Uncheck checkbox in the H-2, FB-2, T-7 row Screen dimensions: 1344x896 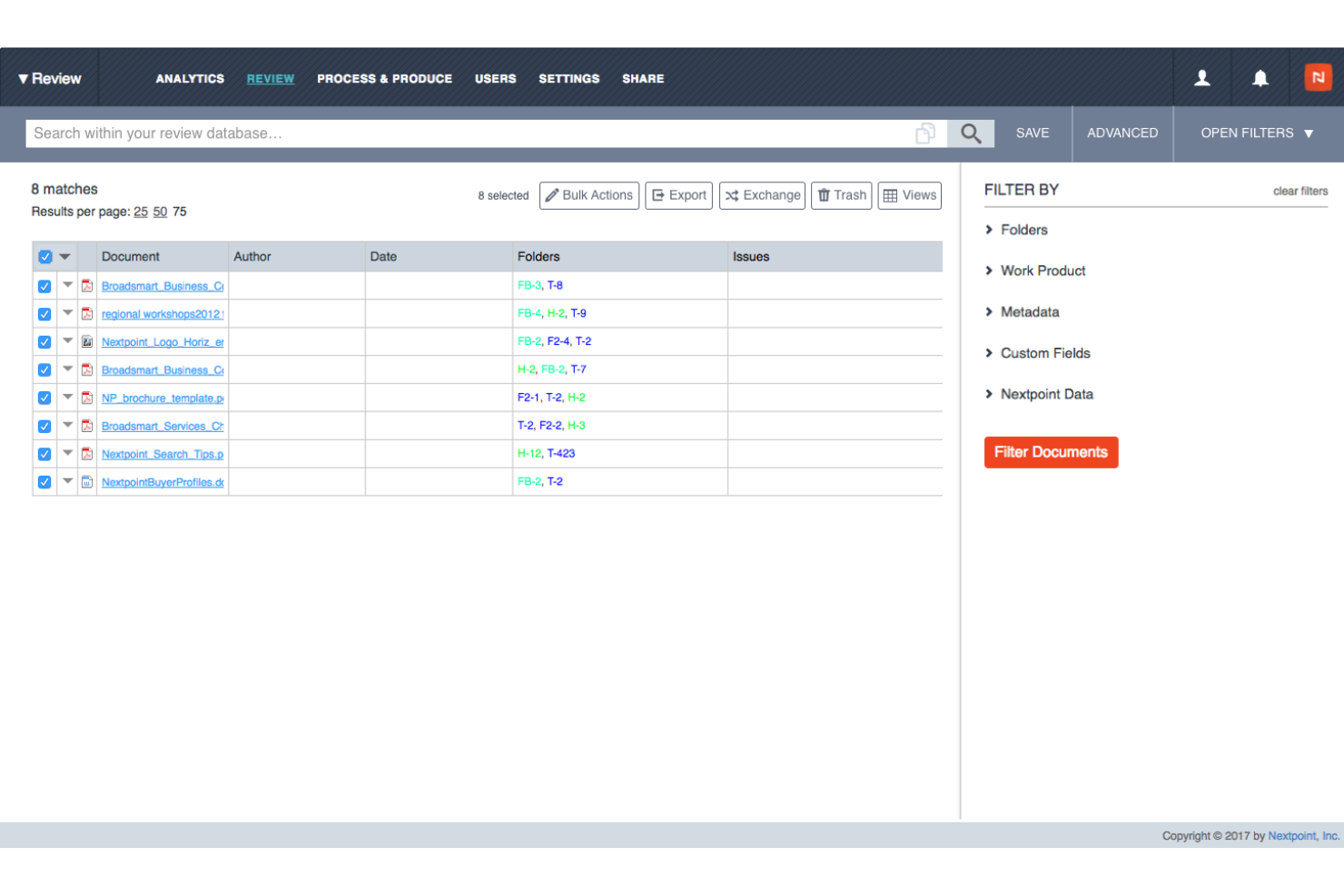[x=44, y=370]
